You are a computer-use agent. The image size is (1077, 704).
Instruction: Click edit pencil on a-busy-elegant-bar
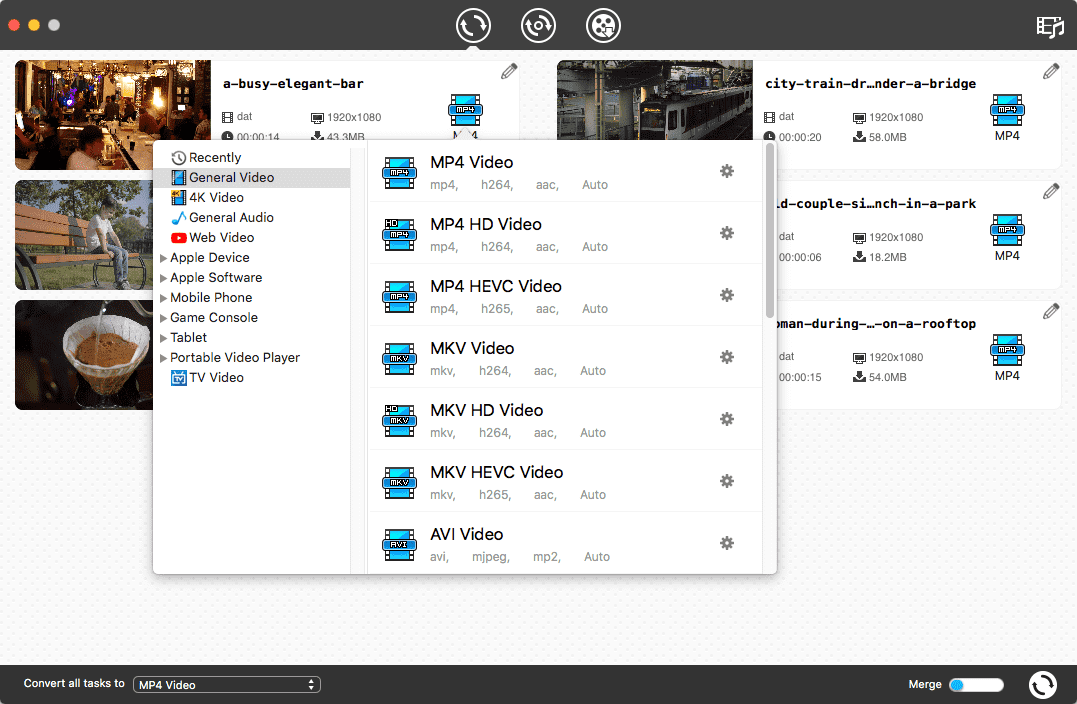tap(508, 70)
